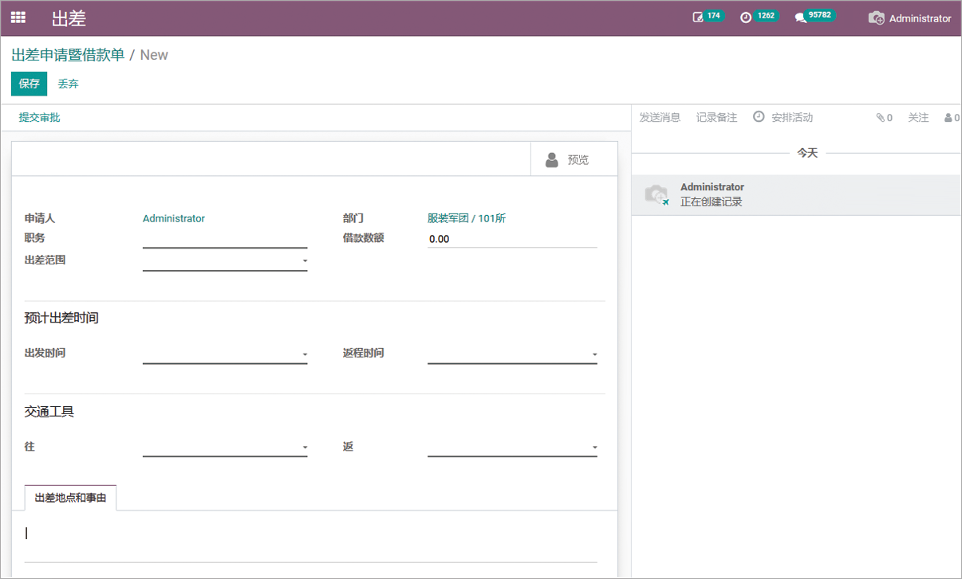Expand the 出差范围 dropdown
Image resolution: width=962 pixels, height=579 pixels.
coord(305,261)
